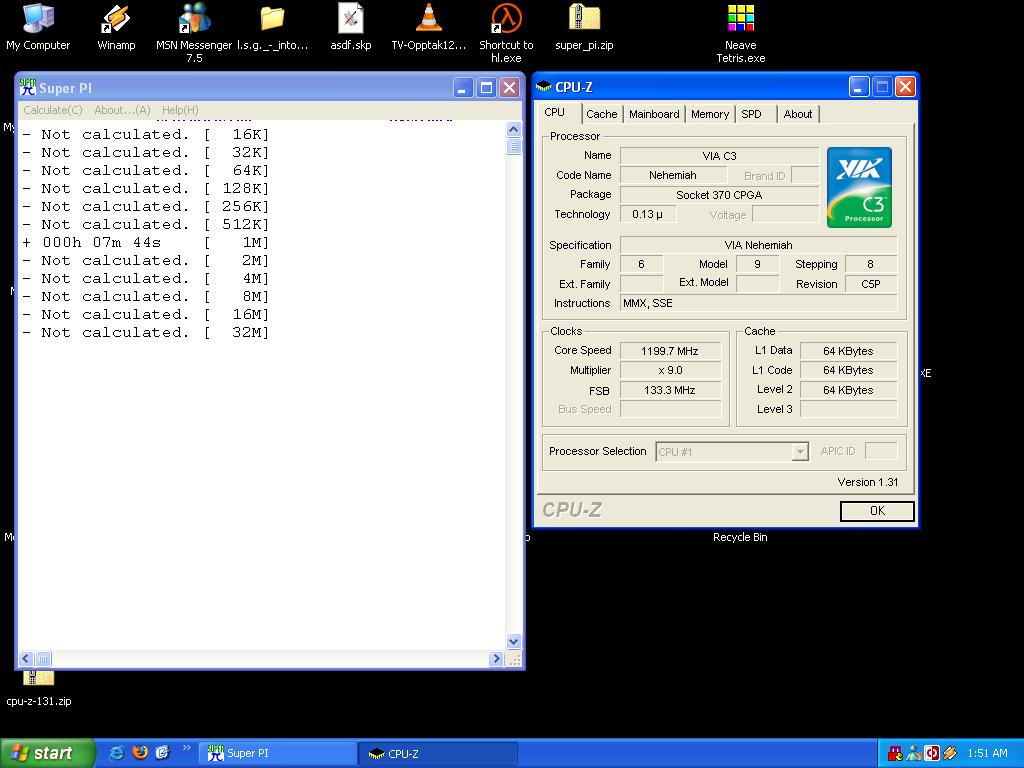Switch to the Cache tab
The image size is (1024, 768).
click(601, 114)
